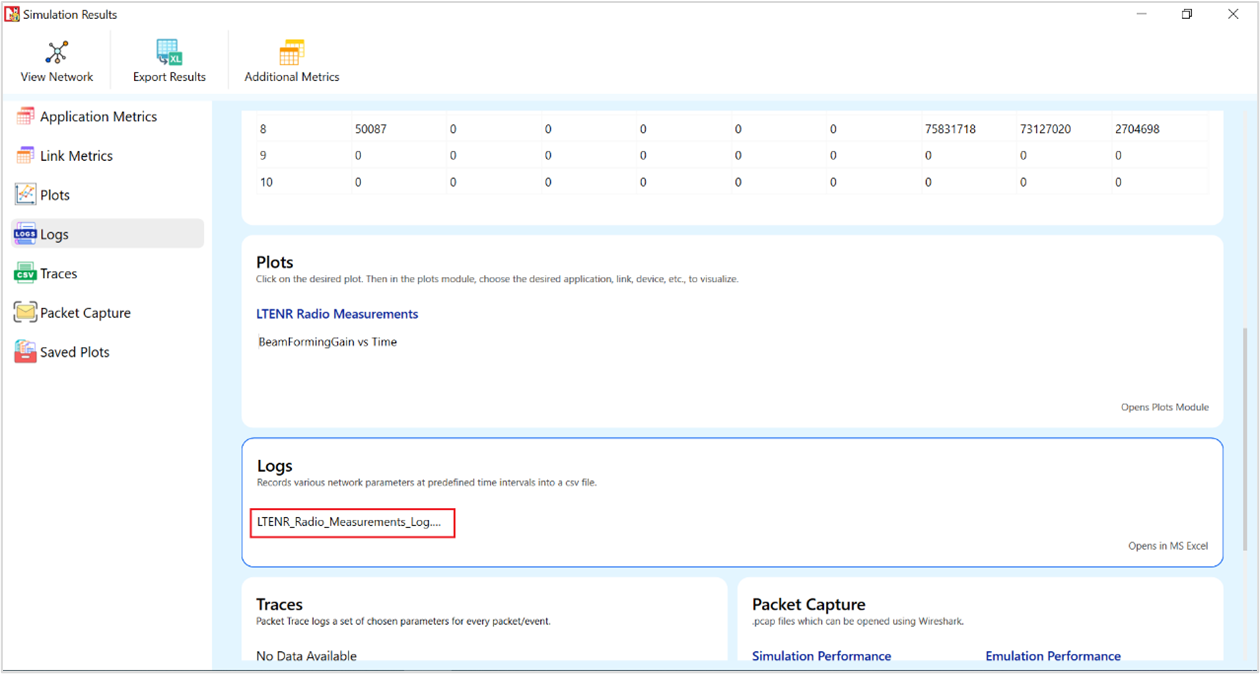Open the BeamFormingGain vs Time plot
Image resolution: width=1260 pixels, height=674 pixels.
[328, 342]
